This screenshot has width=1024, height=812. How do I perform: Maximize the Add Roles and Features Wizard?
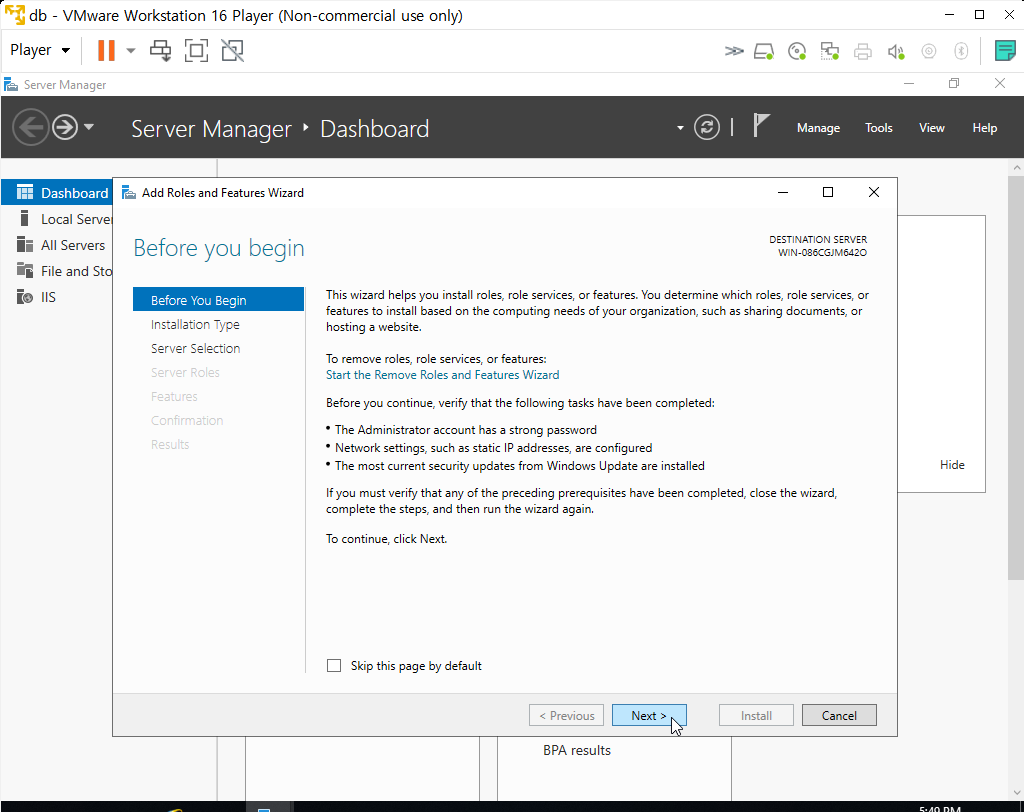pos(828,192)
